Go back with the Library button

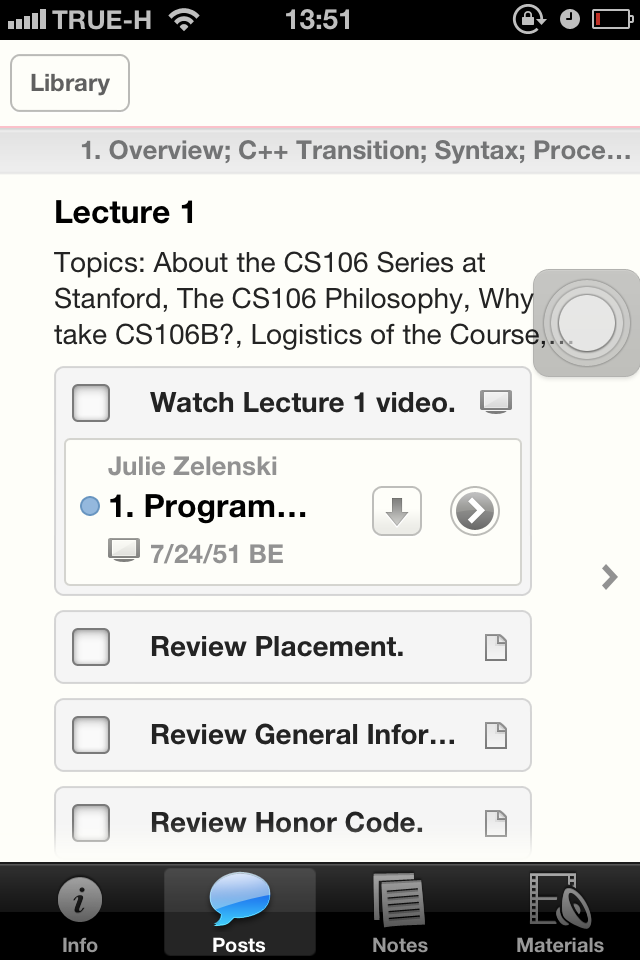[69, 83]
